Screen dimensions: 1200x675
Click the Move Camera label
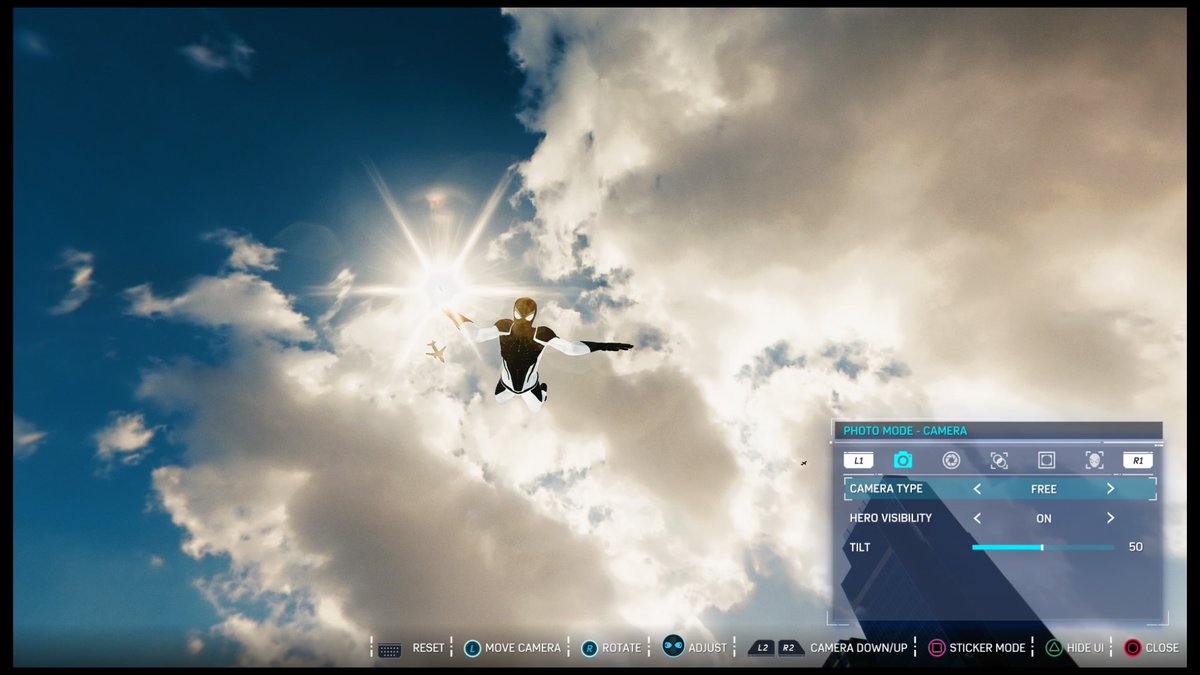[523, 648]
